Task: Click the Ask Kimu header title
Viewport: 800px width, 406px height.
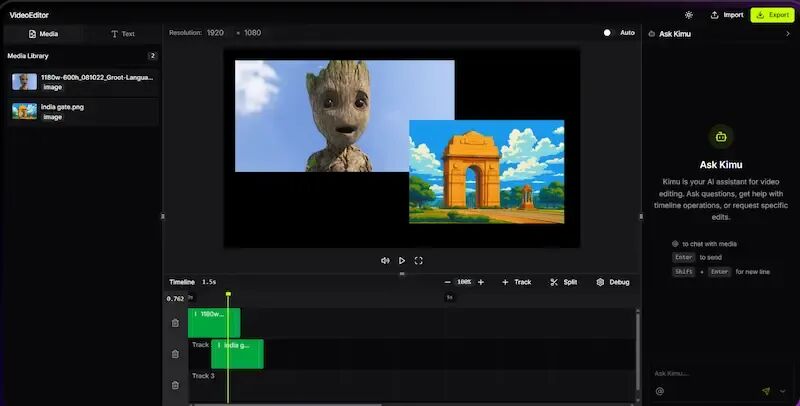Action: tap(674, 34)
